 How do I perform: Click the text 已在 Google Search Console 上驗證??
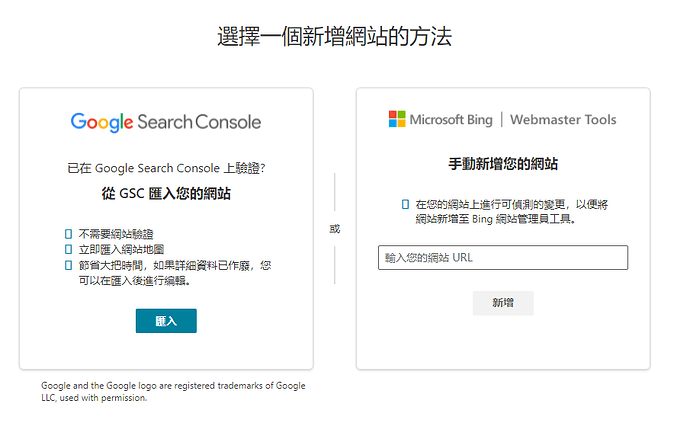pyautogui.click(x=166, y=168)
